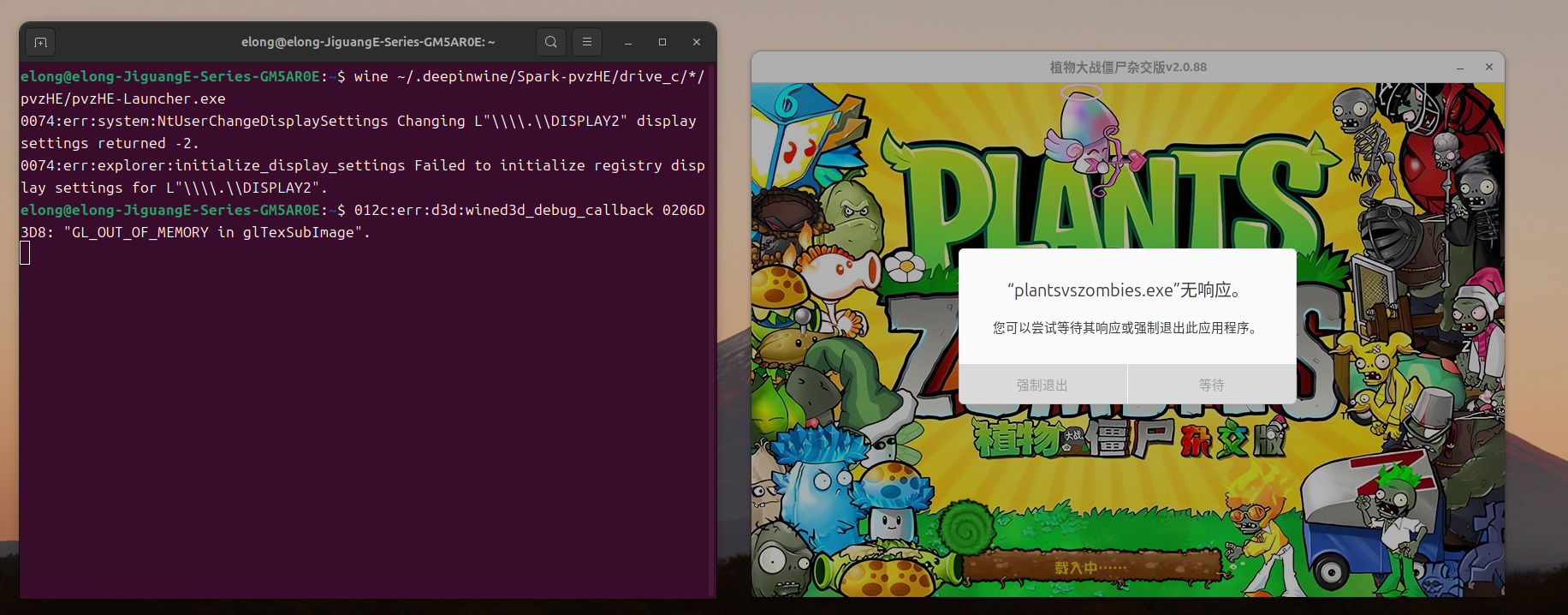Click the 0074:err:system:NtUserChangeDisplaySettings text
The height and width of the screenshot is (615, 1568).
click(205, 121)
